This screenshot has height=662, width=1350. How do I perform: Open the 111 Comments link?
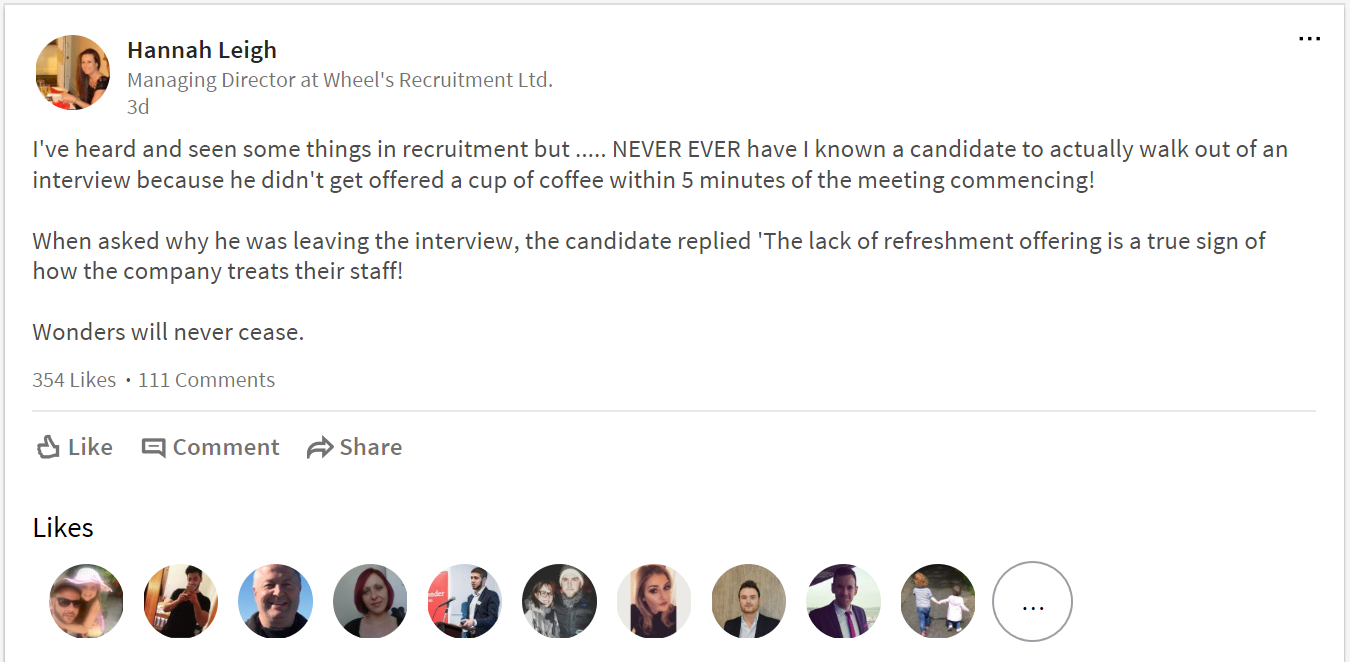click(206, 380)
